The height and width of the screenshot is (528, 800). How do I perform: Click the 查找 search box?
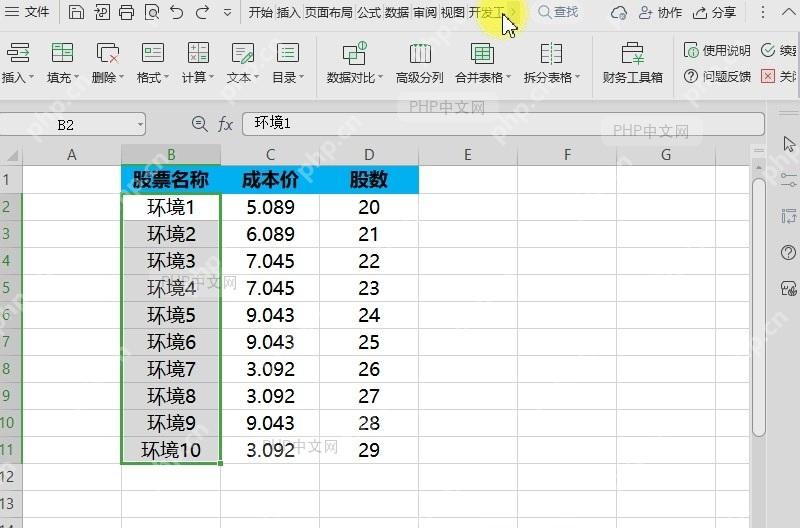coord(558,12)
